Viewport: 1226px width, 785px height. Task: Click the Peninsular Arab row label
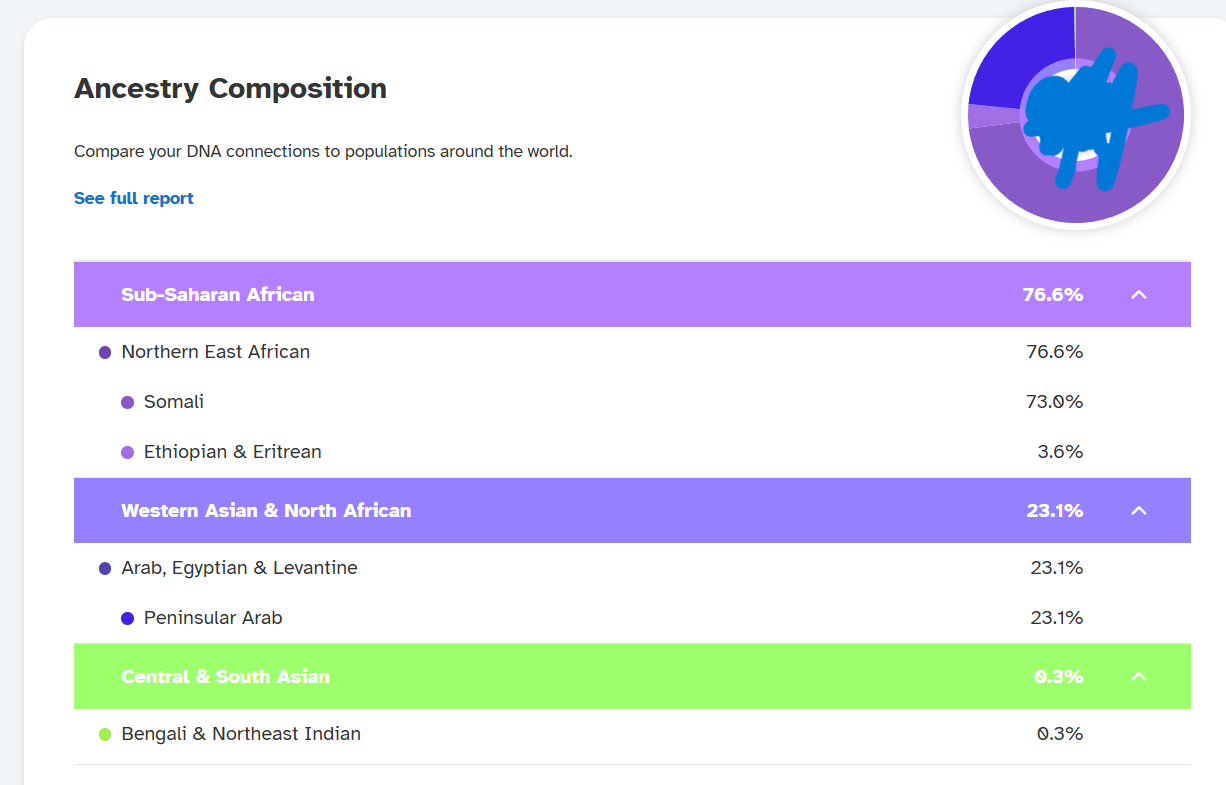213,618
